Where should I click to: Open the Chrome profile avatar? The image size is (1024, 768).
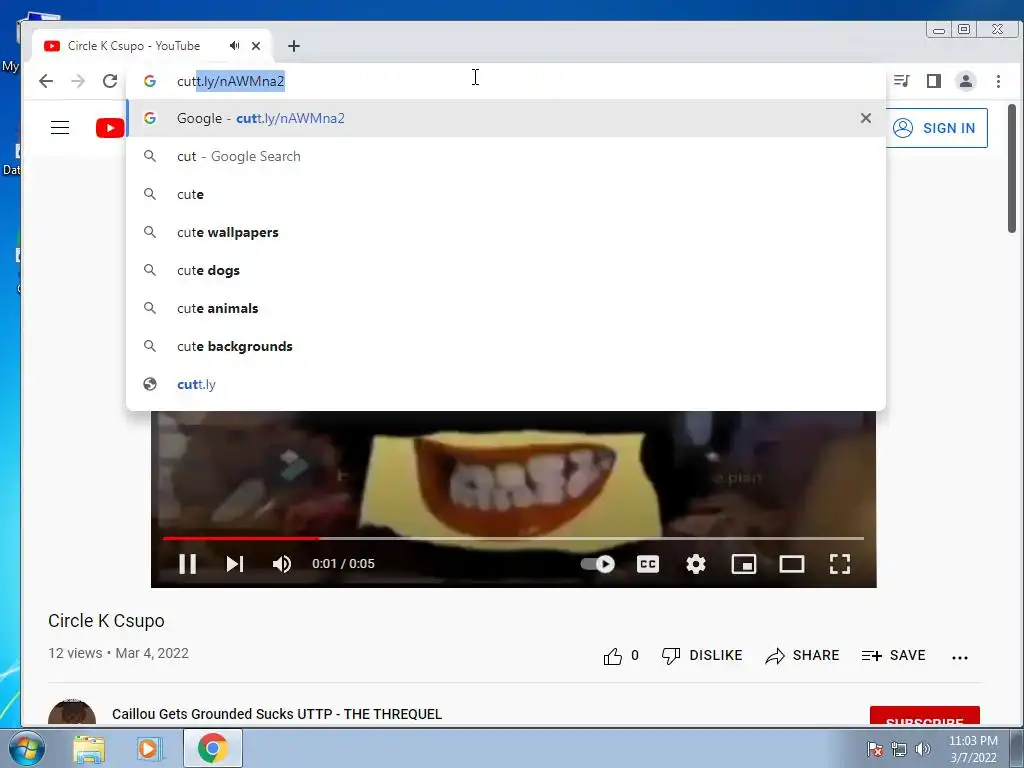[x=966, y=81]
